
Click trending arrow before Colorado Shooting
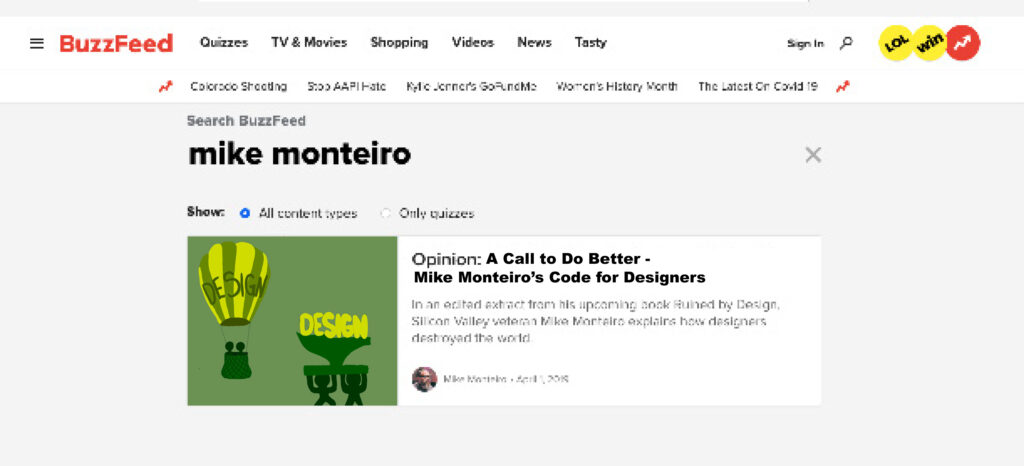(x=166, y=86)
